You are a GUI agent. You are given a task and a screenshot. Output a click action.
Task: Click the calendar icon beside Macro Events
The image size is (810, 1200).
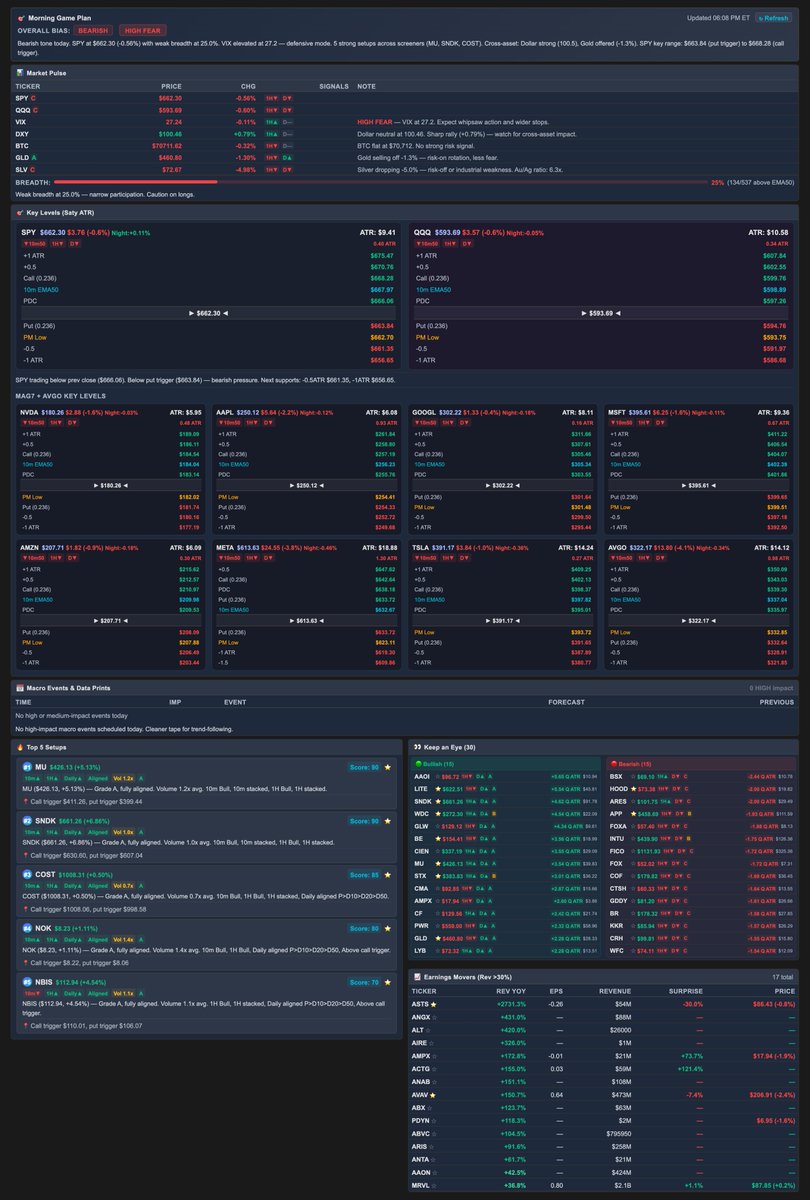21,688
